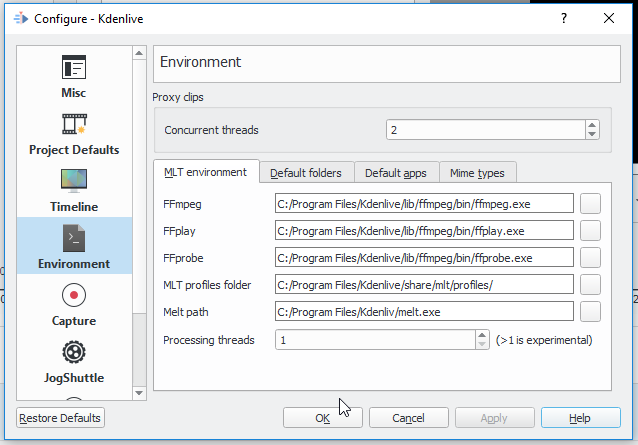Open the Default apps tab
Viewport: 638px width, 445px height.
coord(396,173)
